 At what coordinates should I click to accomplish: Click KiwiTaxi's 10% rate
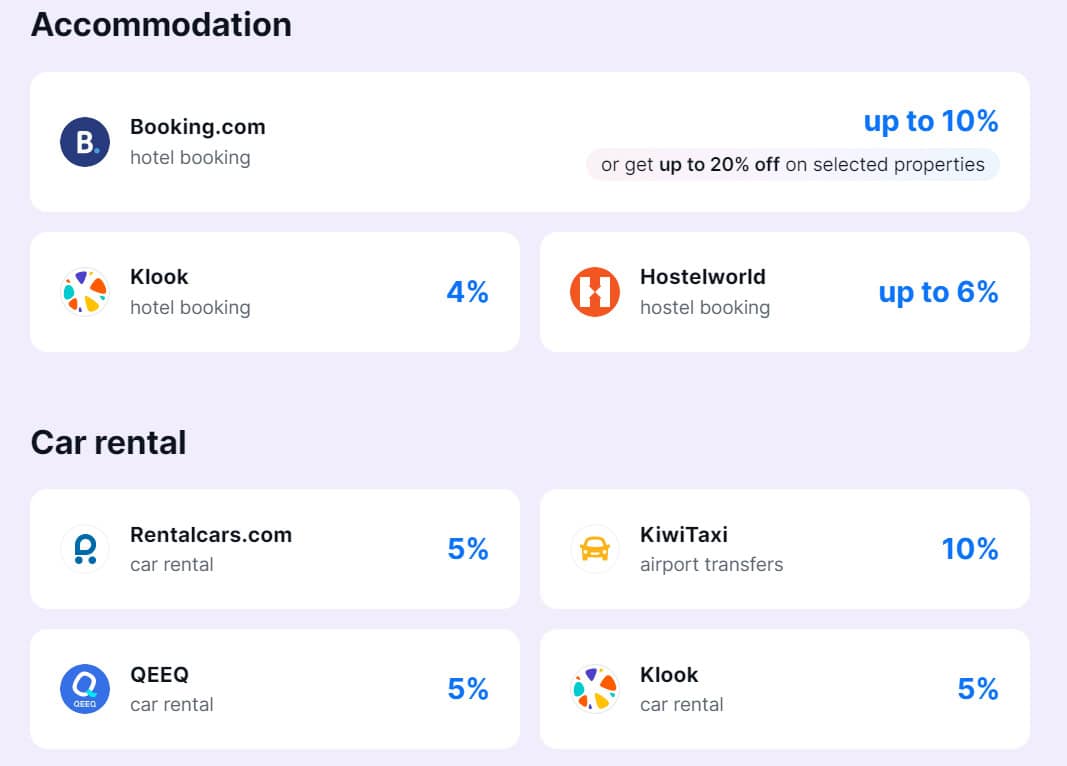969,549
